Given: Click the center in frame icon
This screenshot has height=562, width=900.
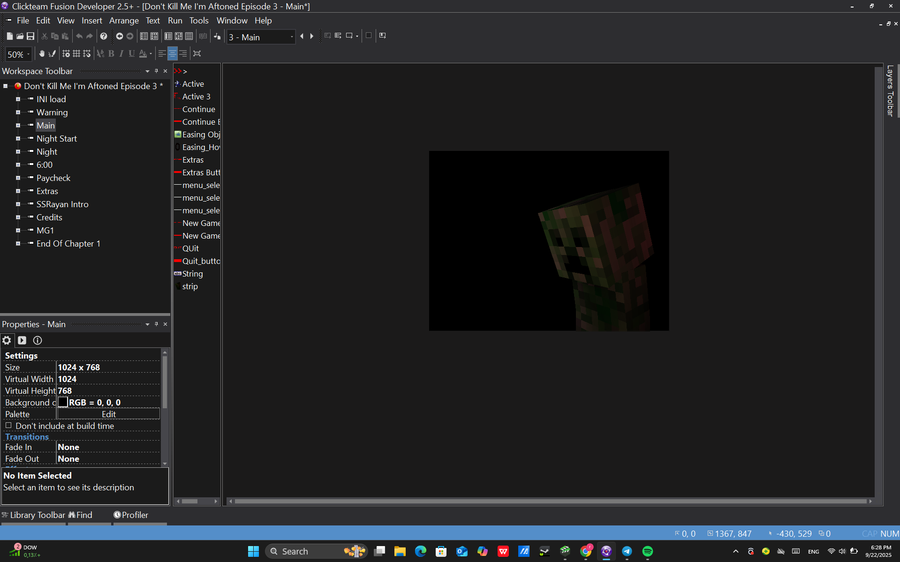Looking at the screenshot, I should tap(197, 53).
